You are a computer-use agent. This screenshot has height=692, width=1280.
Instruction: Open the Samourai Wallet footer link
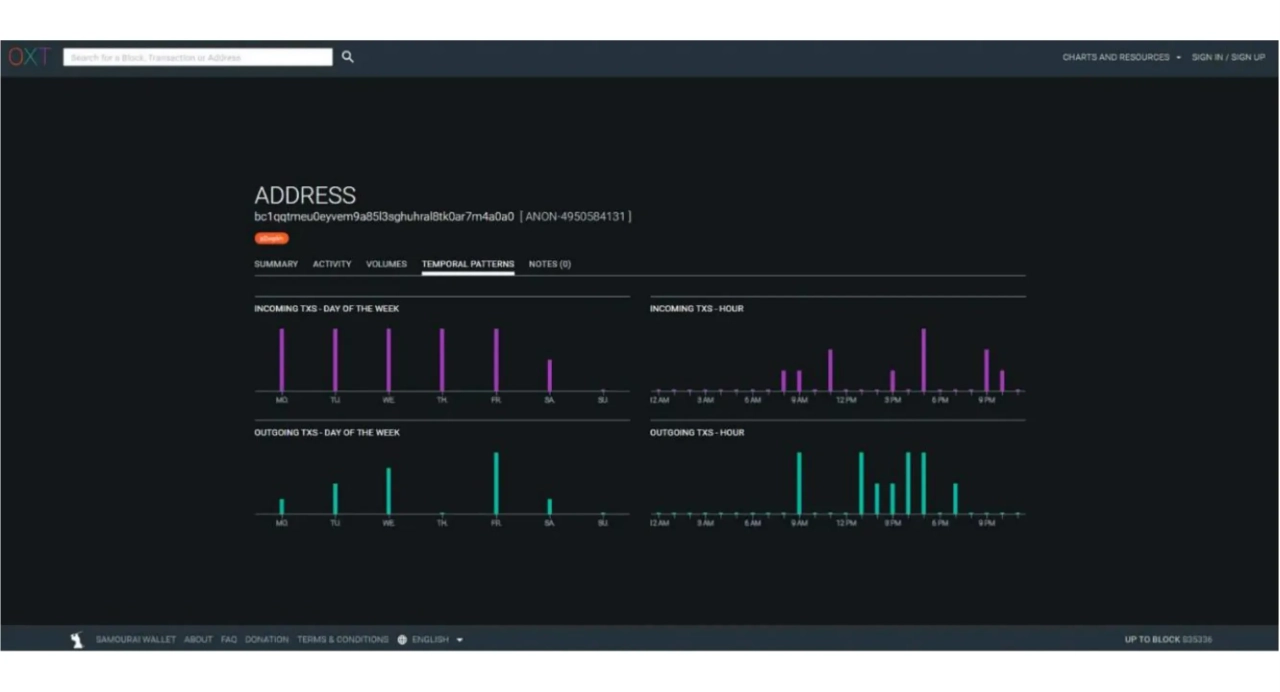(136, 640)
